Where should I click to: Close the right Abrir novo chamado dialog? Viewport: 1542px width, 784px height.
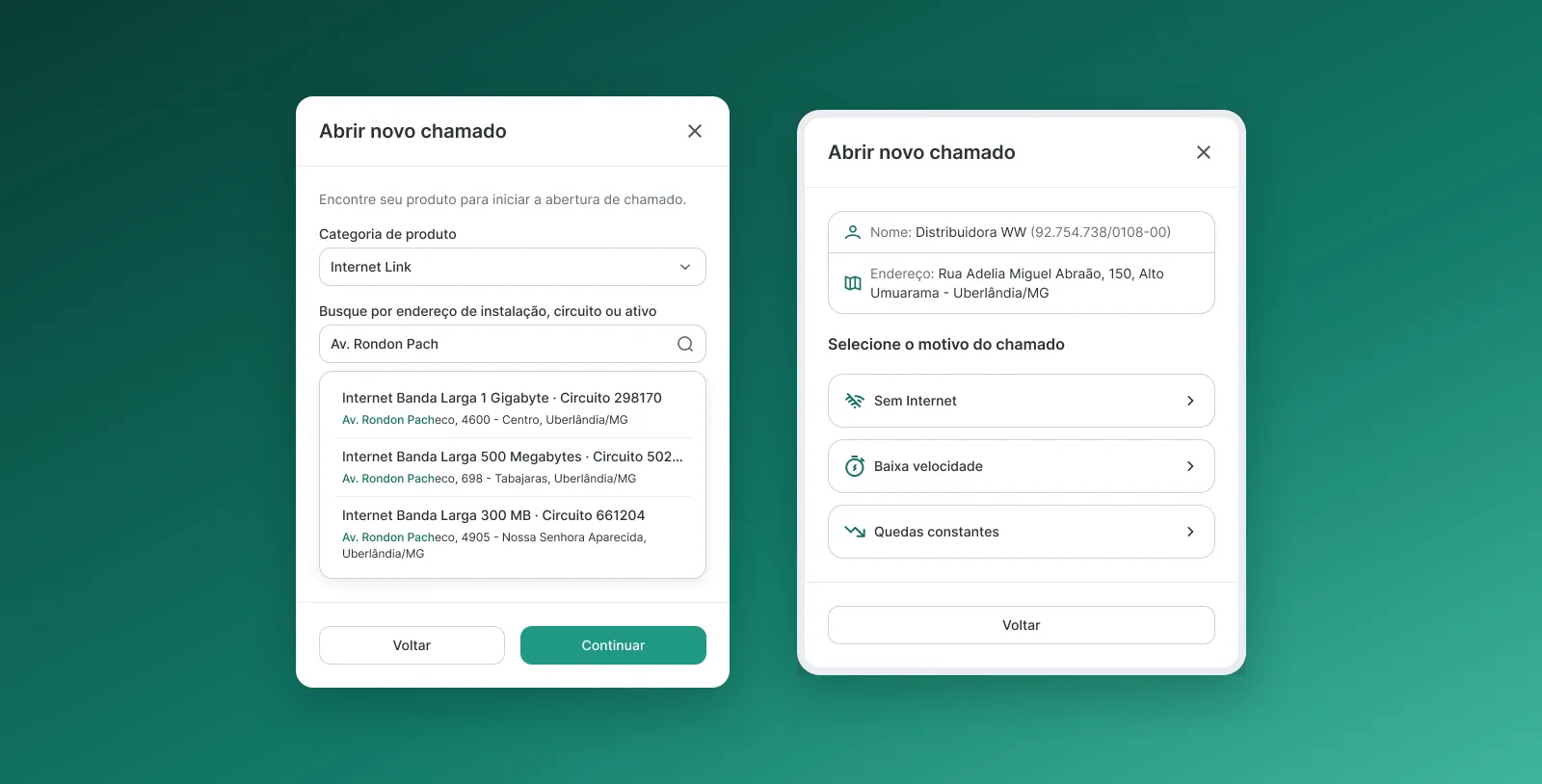click(x=1204, y=152)
